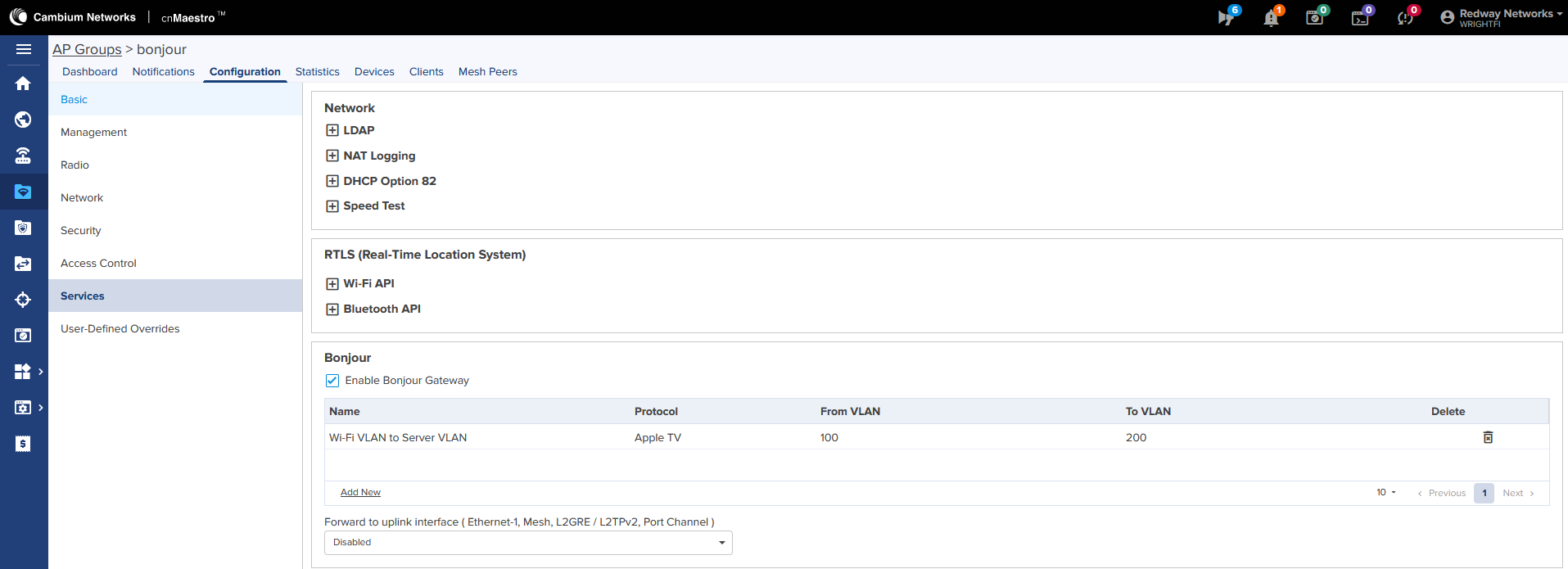Open Forward to uplink interface dropdown
Viewport: 1568px width, 569px height.
click(528, 543)
